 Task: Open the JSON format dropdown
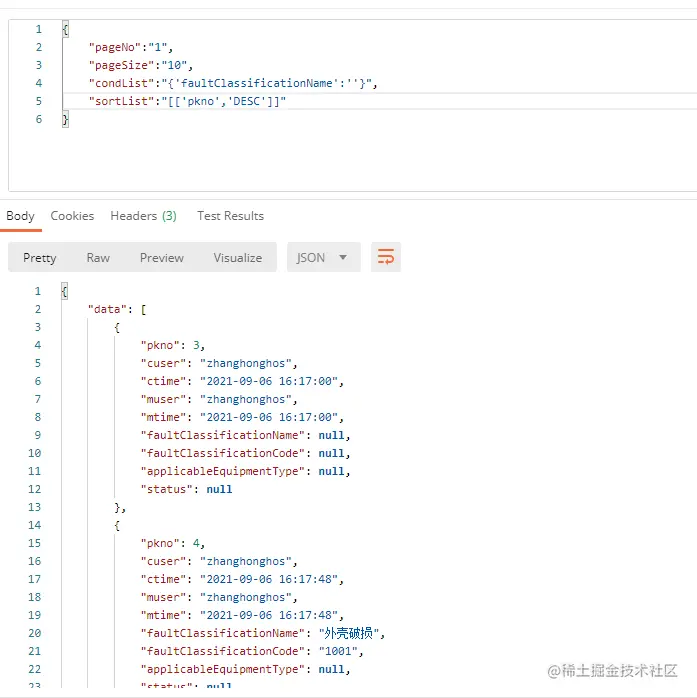pos(323,257)
